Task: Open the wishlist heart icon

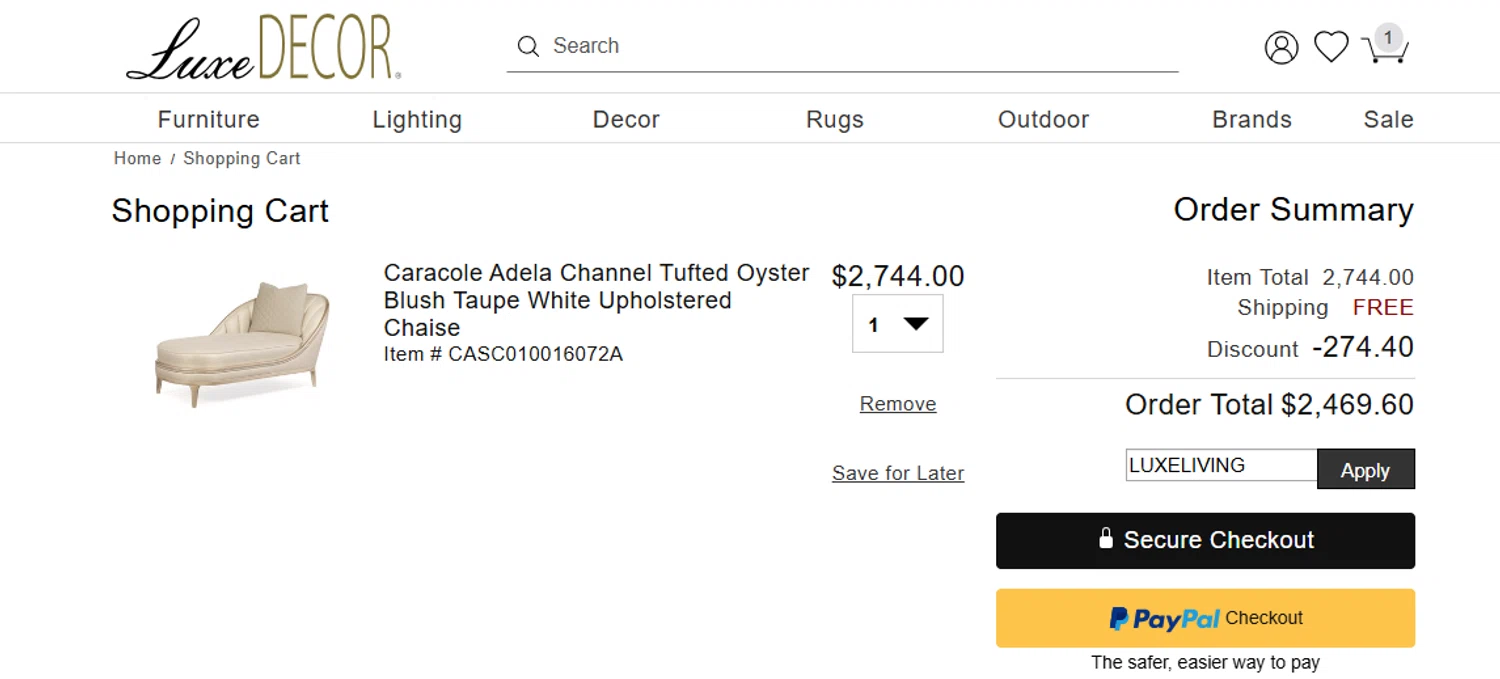Action: [1331, 46]
